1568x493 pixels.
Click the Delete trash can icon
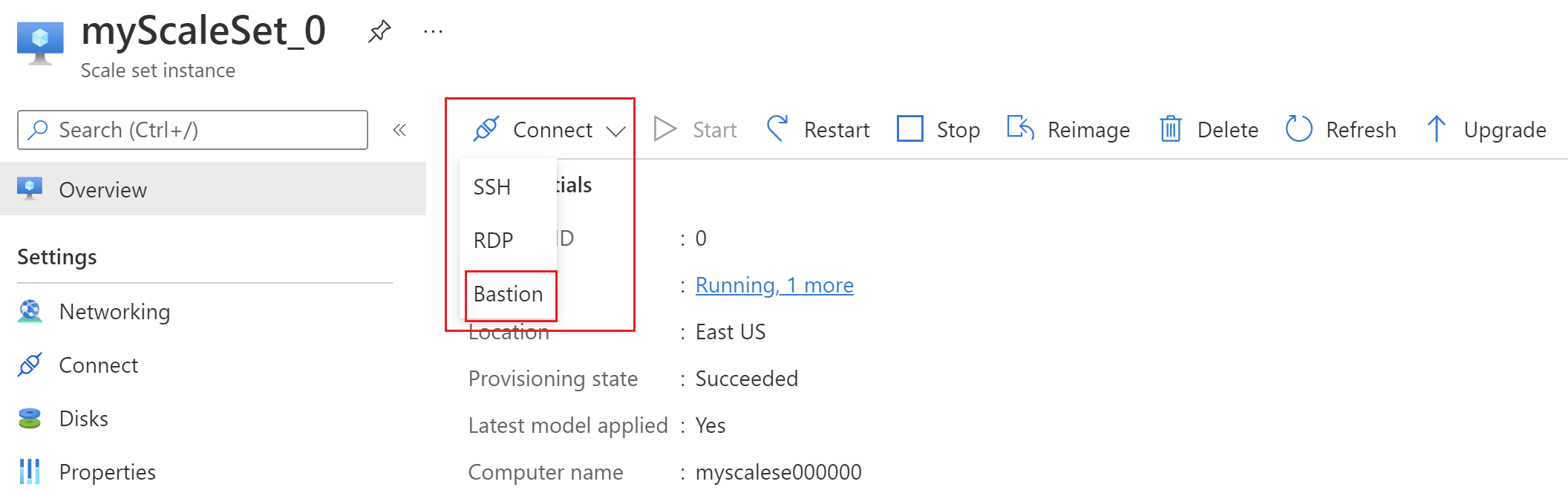1171,129
